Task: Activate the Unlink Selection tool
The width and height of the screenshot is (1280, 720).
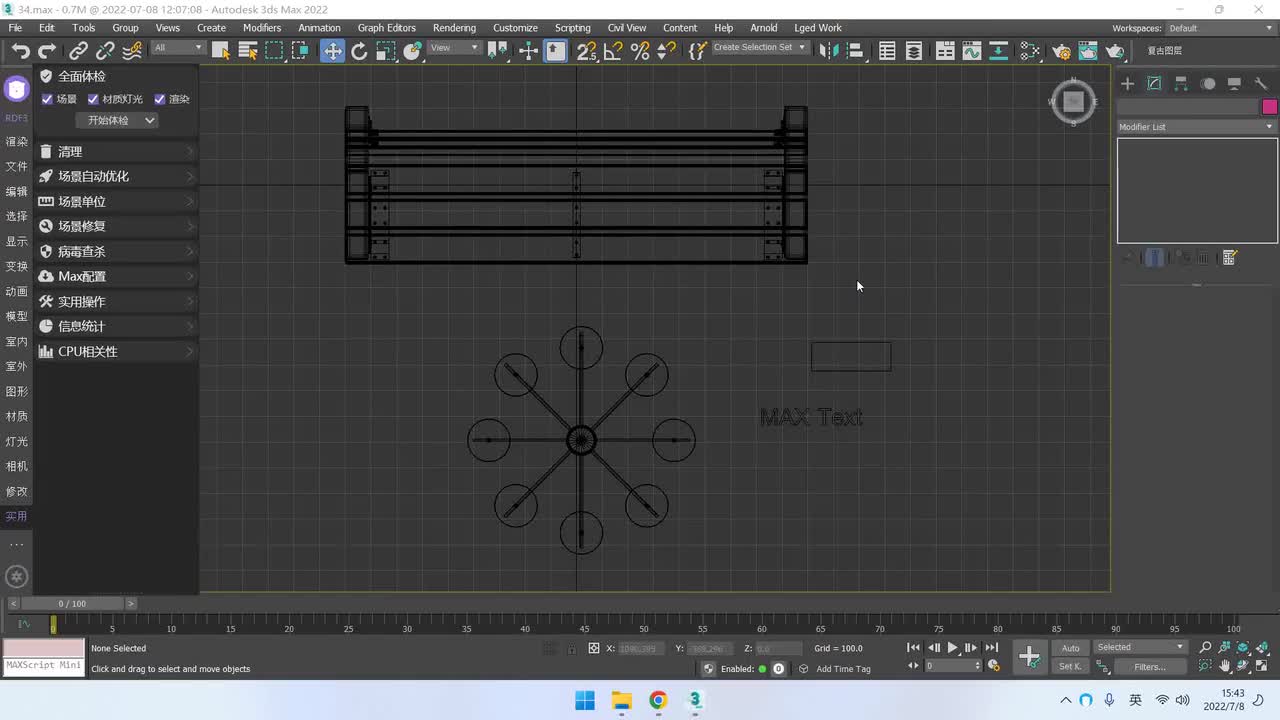Action: (105, 51)
